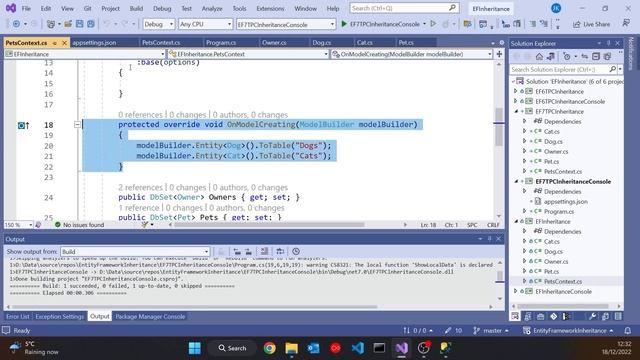This screenshot has width=640, height=360.
Task: Click Switch Views icon in Solution Explorer
Action: click(x=551, y=56)
